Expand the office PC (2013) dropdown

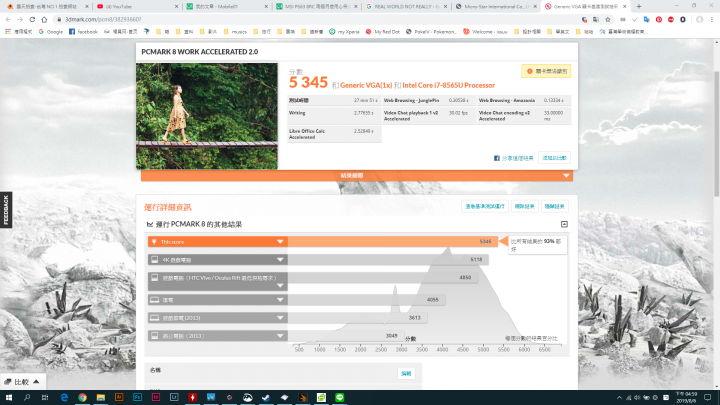point(280,336)
